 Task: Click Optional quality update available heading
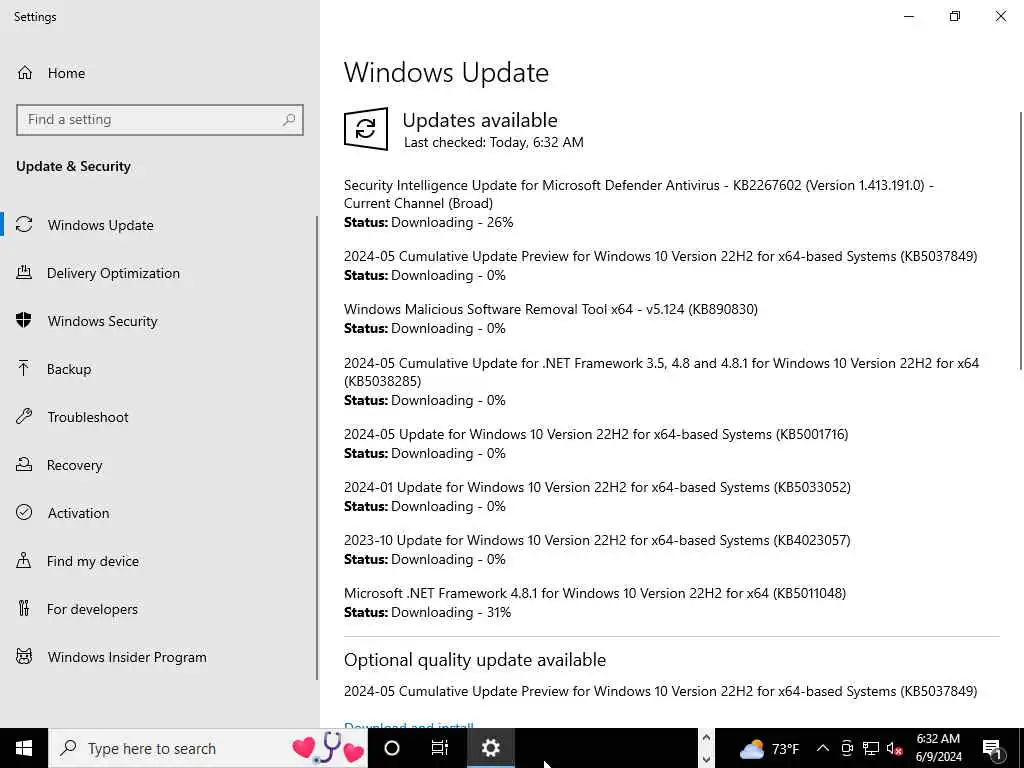(x=475, y=660)
